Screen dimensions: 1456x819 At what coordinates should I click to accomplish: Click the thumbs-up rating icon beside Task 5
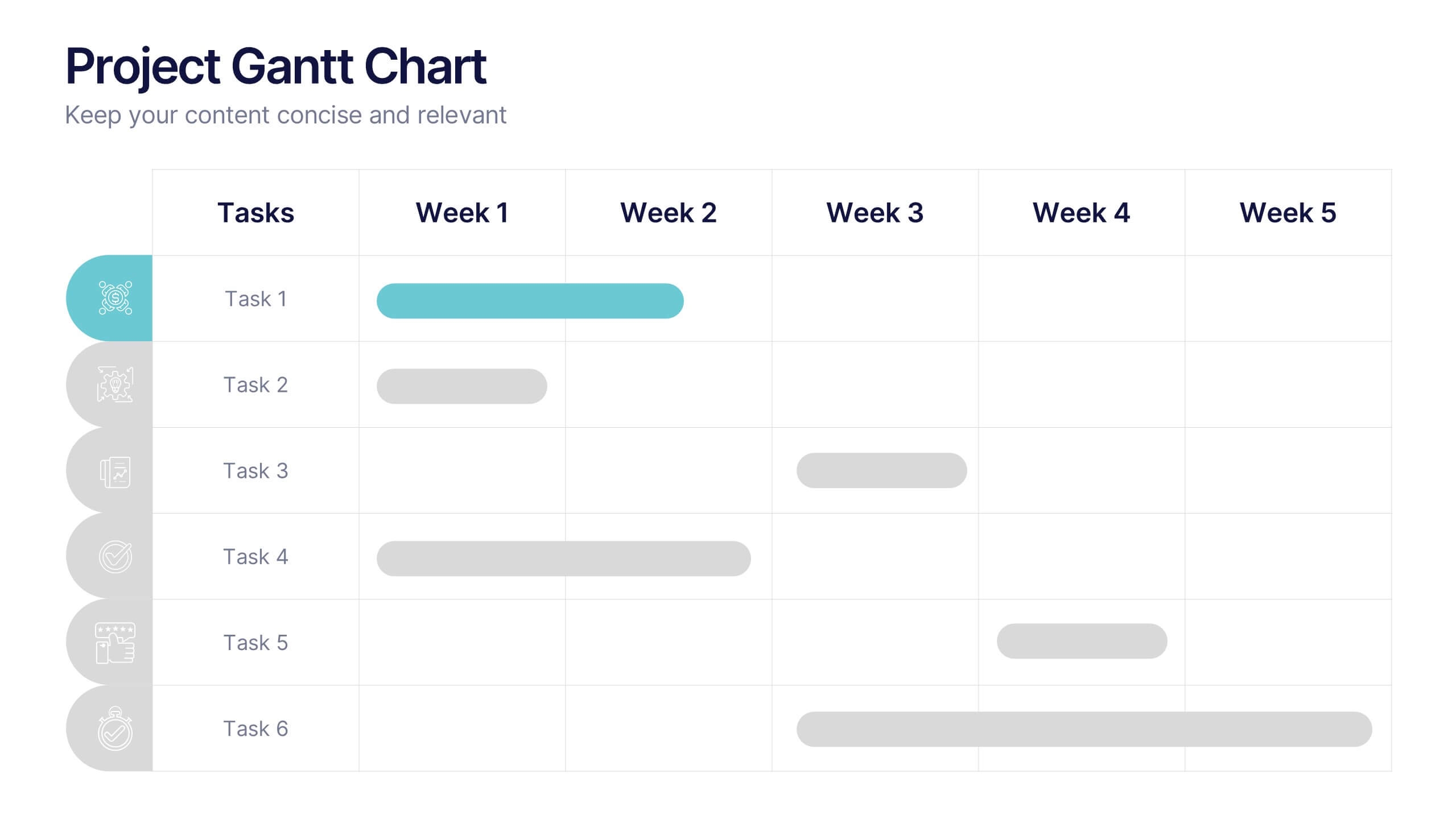(116, 643)
